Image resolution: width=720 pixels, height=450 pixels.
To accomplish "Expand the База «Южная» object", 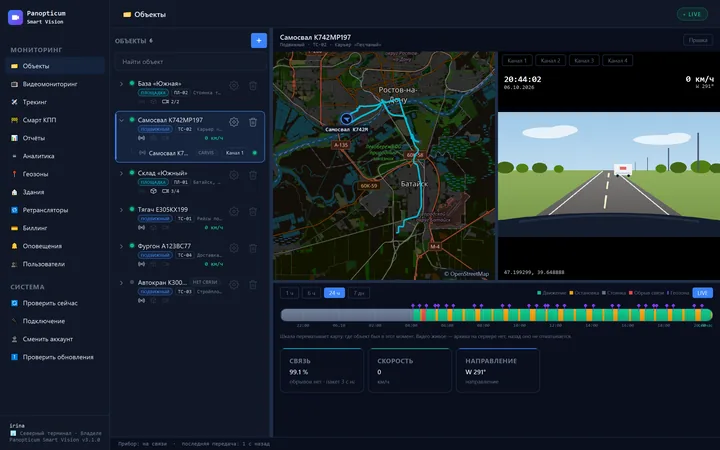I will 121,84.
